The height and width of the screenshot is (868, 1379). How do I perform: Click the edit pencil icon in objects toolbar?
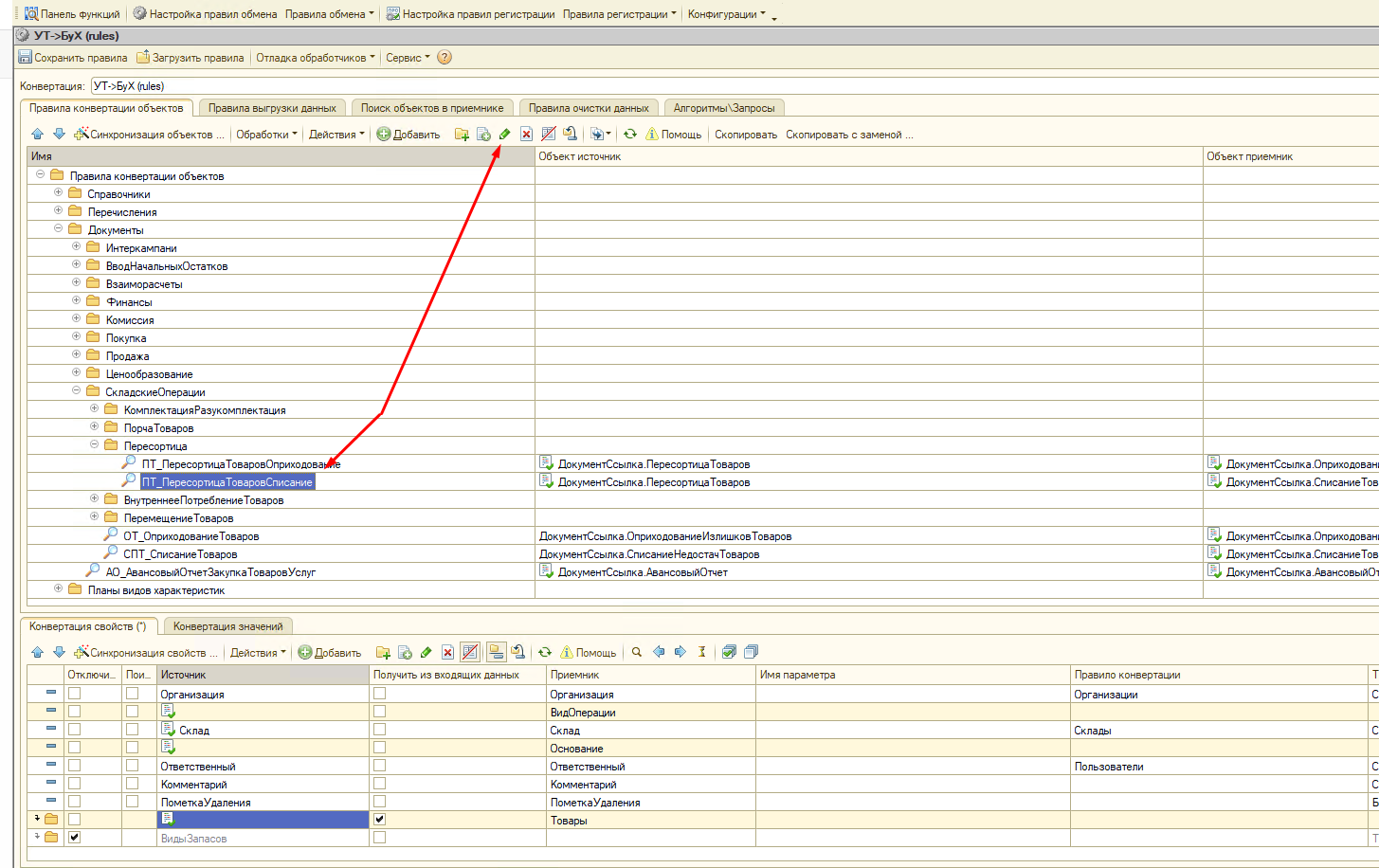click(504, 135)
